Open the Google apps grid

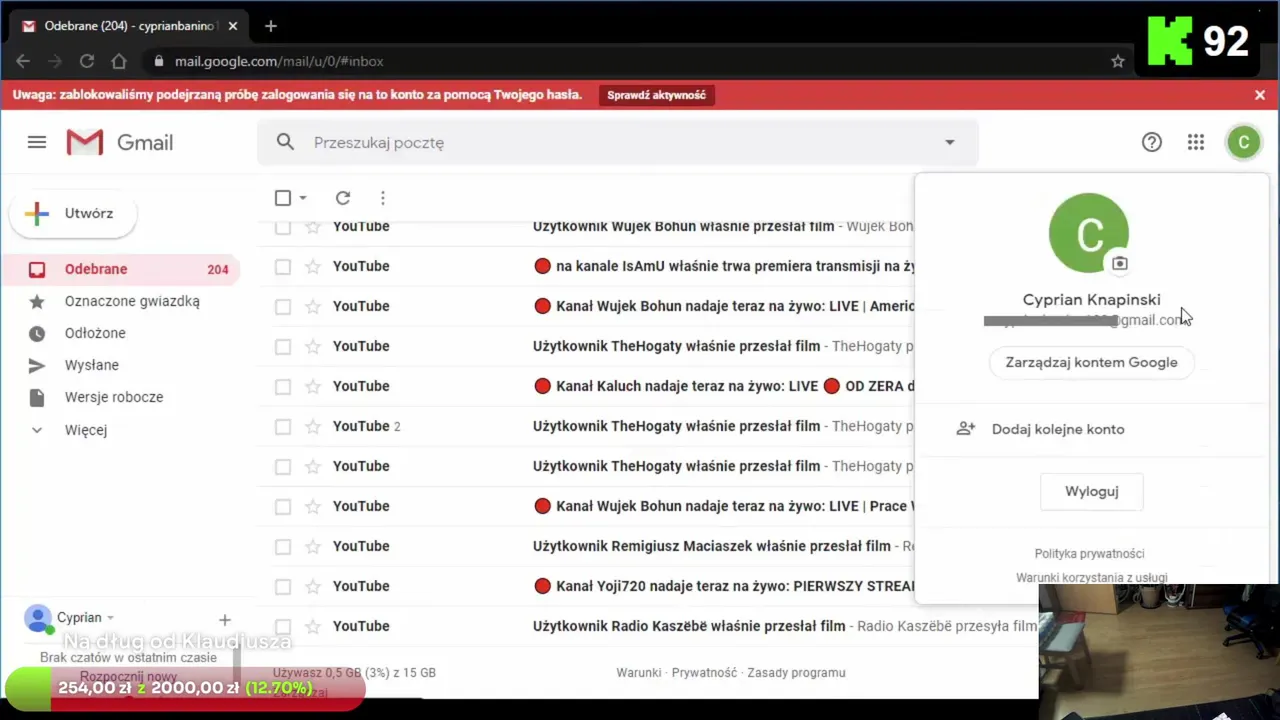pos(1196,142)
